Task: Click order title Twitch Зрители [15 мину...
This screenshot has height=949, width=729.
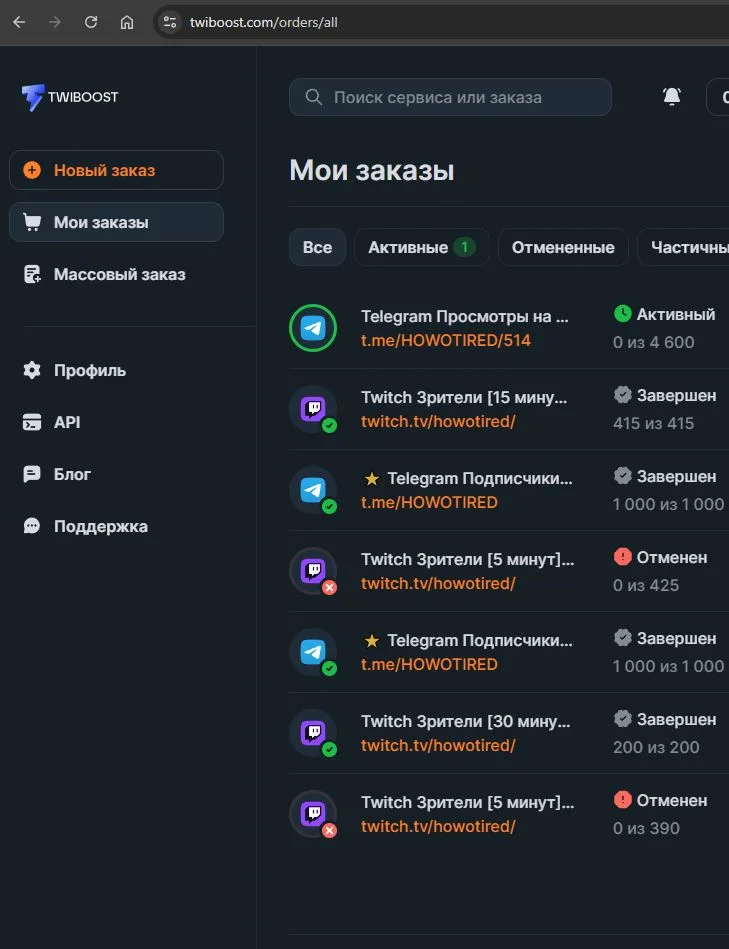Action: [464, 398]
